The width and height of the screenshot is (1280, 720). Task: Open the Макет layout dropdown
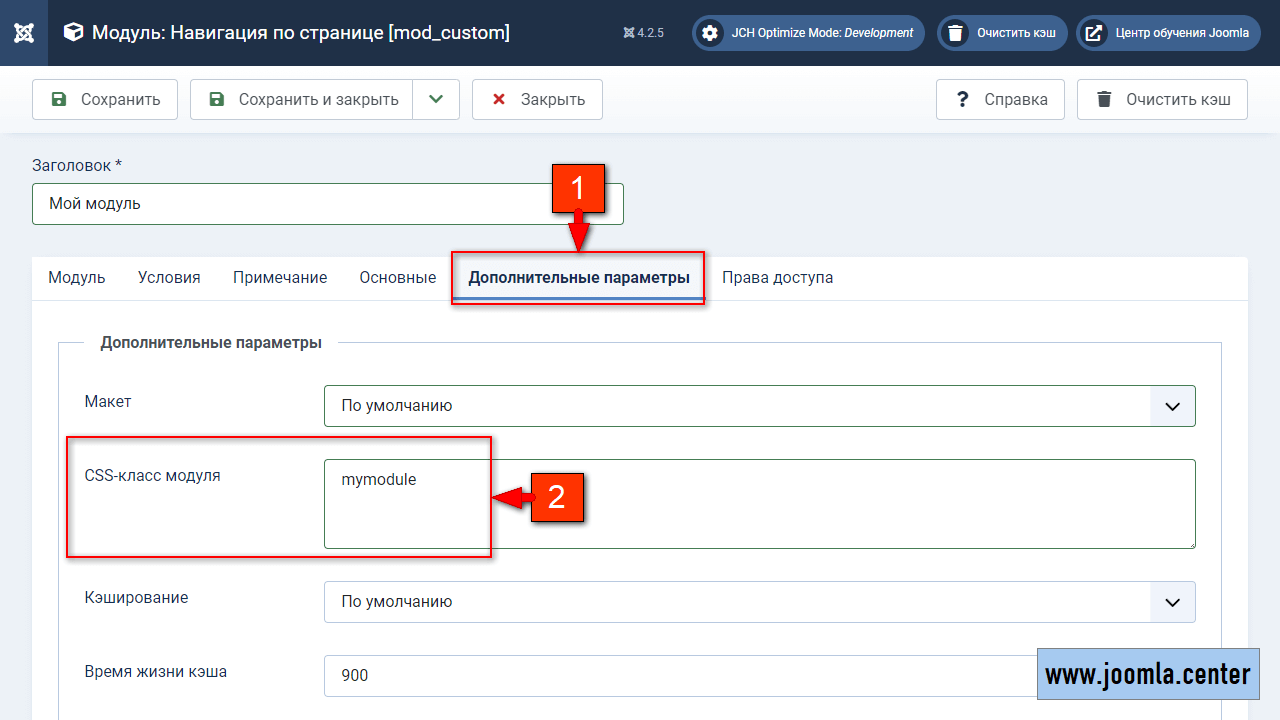[759, 406]
